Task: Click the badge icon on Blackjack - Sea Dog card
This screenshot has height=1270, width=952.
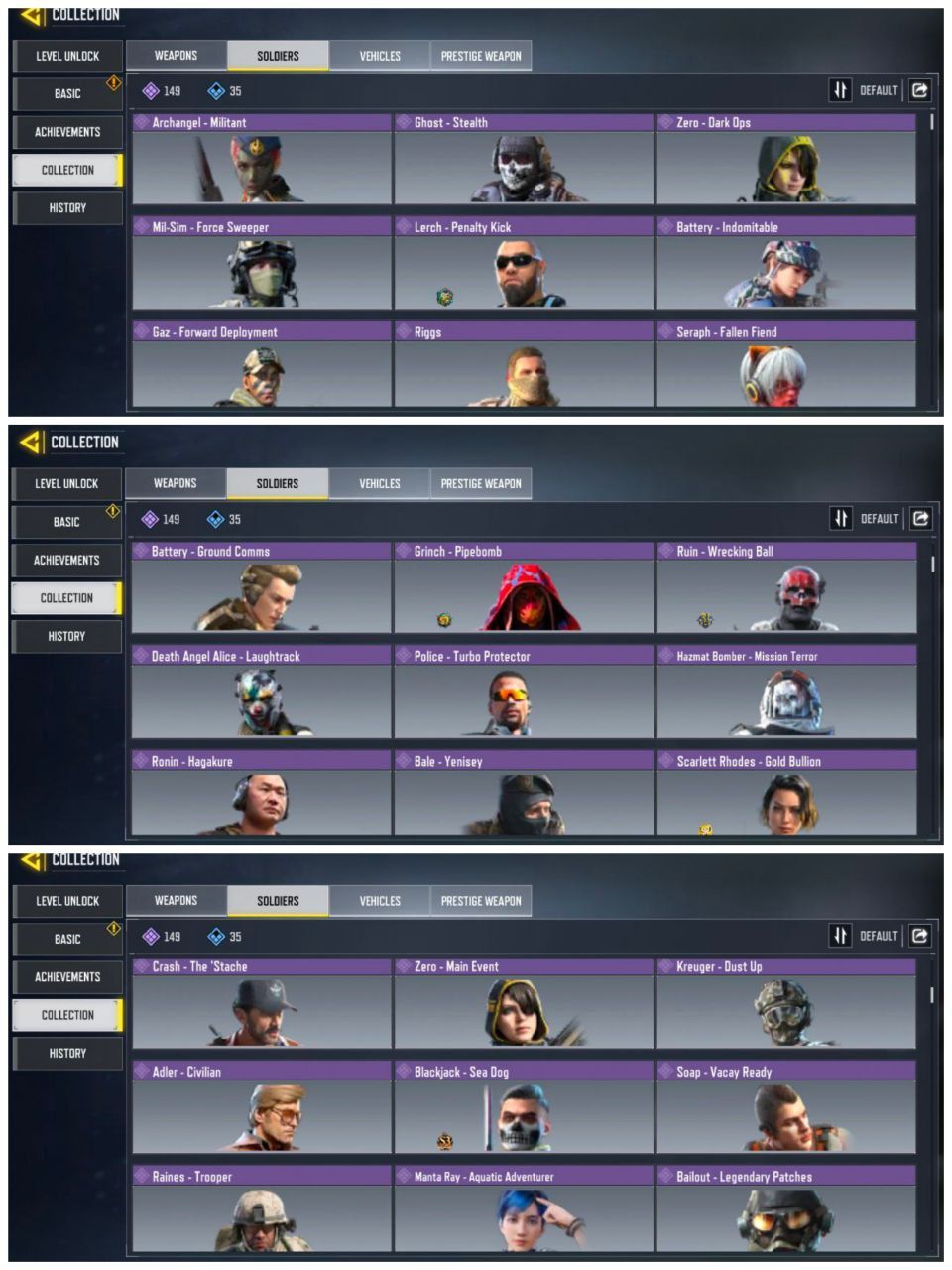Action: [x=445, y=1141]
